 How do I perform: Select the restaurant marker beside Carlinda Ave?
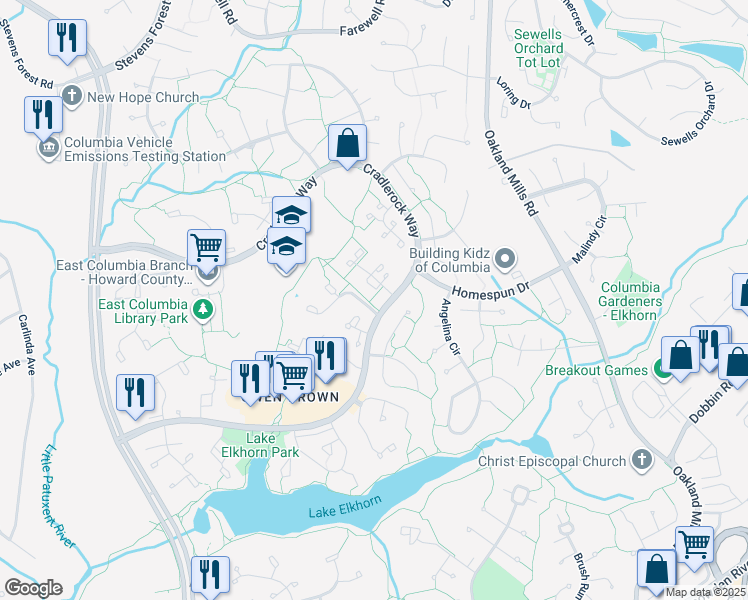135,392
